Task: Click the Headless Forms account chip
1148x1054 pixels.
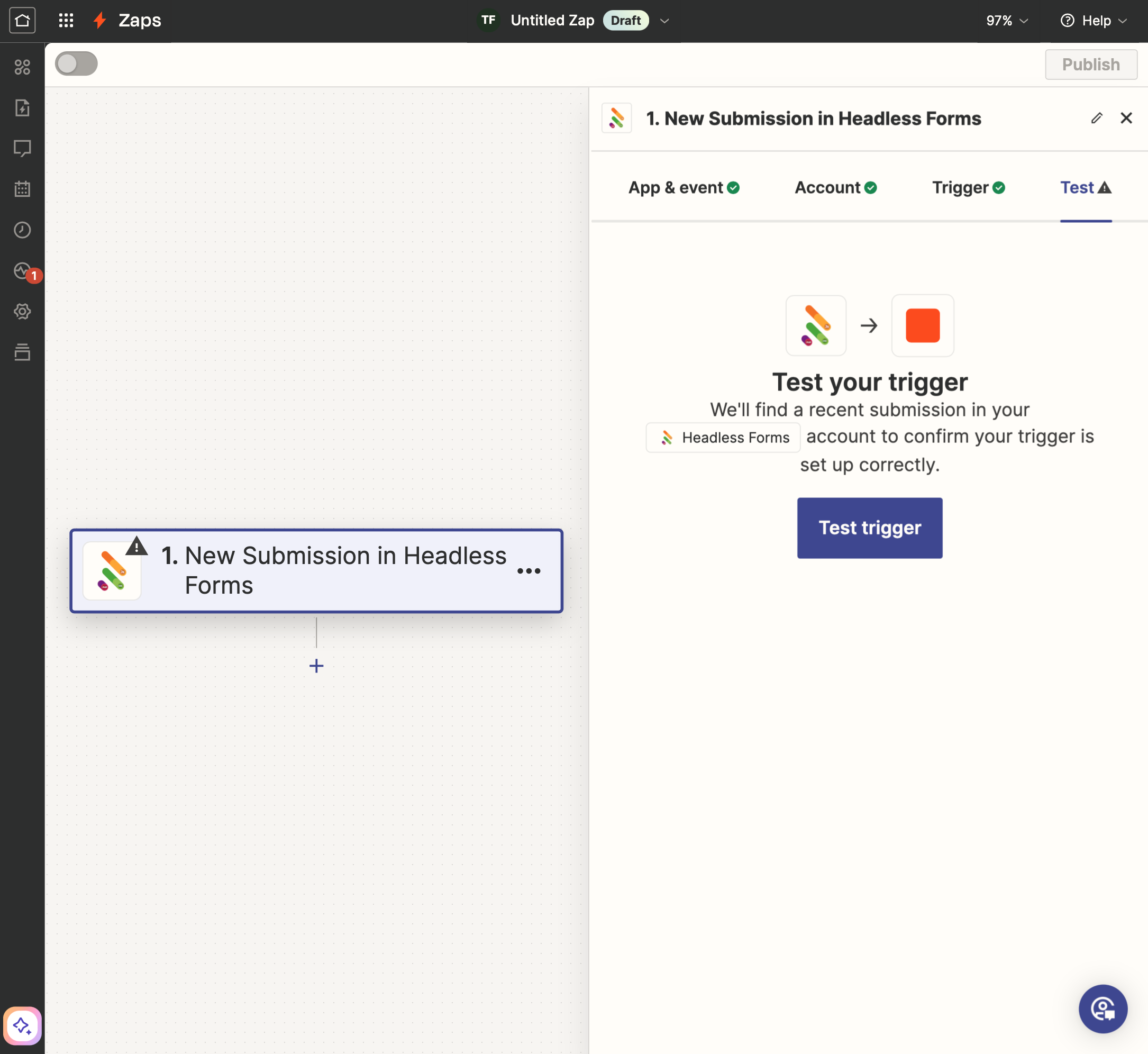Action: point(723,438)
